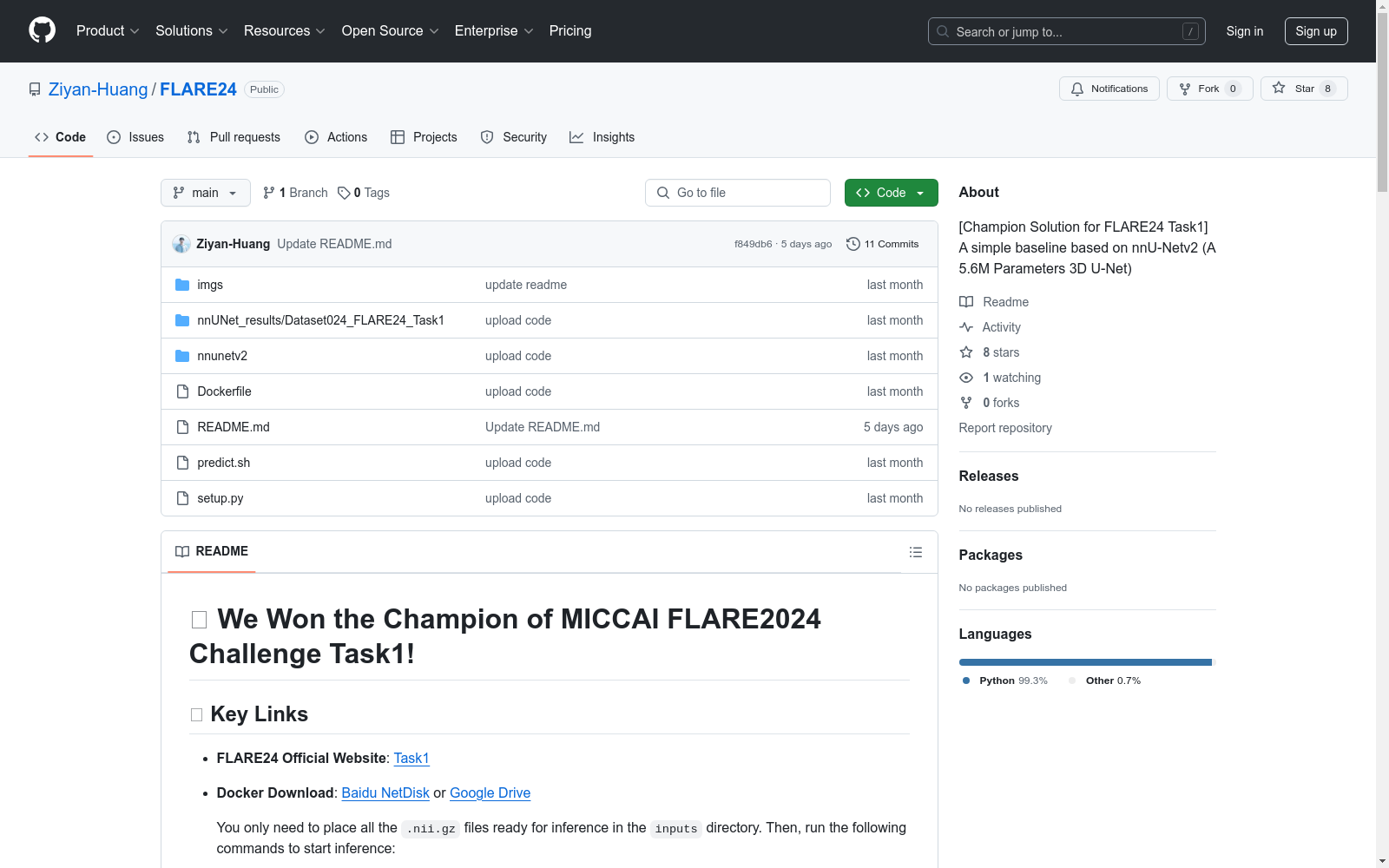This screenshot has width=1389, height=868.
Task: Open the FLARE24 repository link
Action: click(x=198, y=89)
